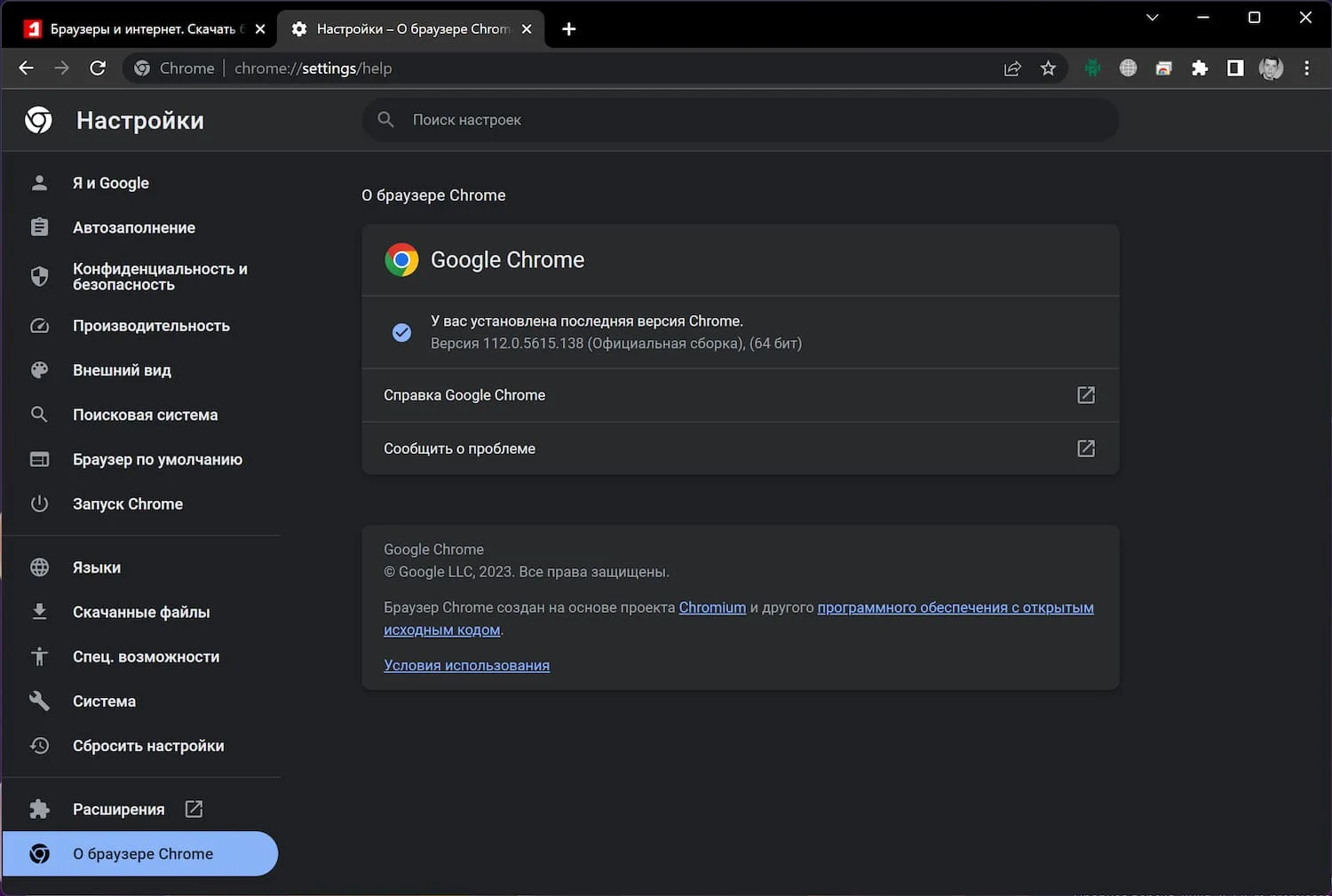Click the share page icon
Screen dimensions: 1332x896
coord(1012,68)
